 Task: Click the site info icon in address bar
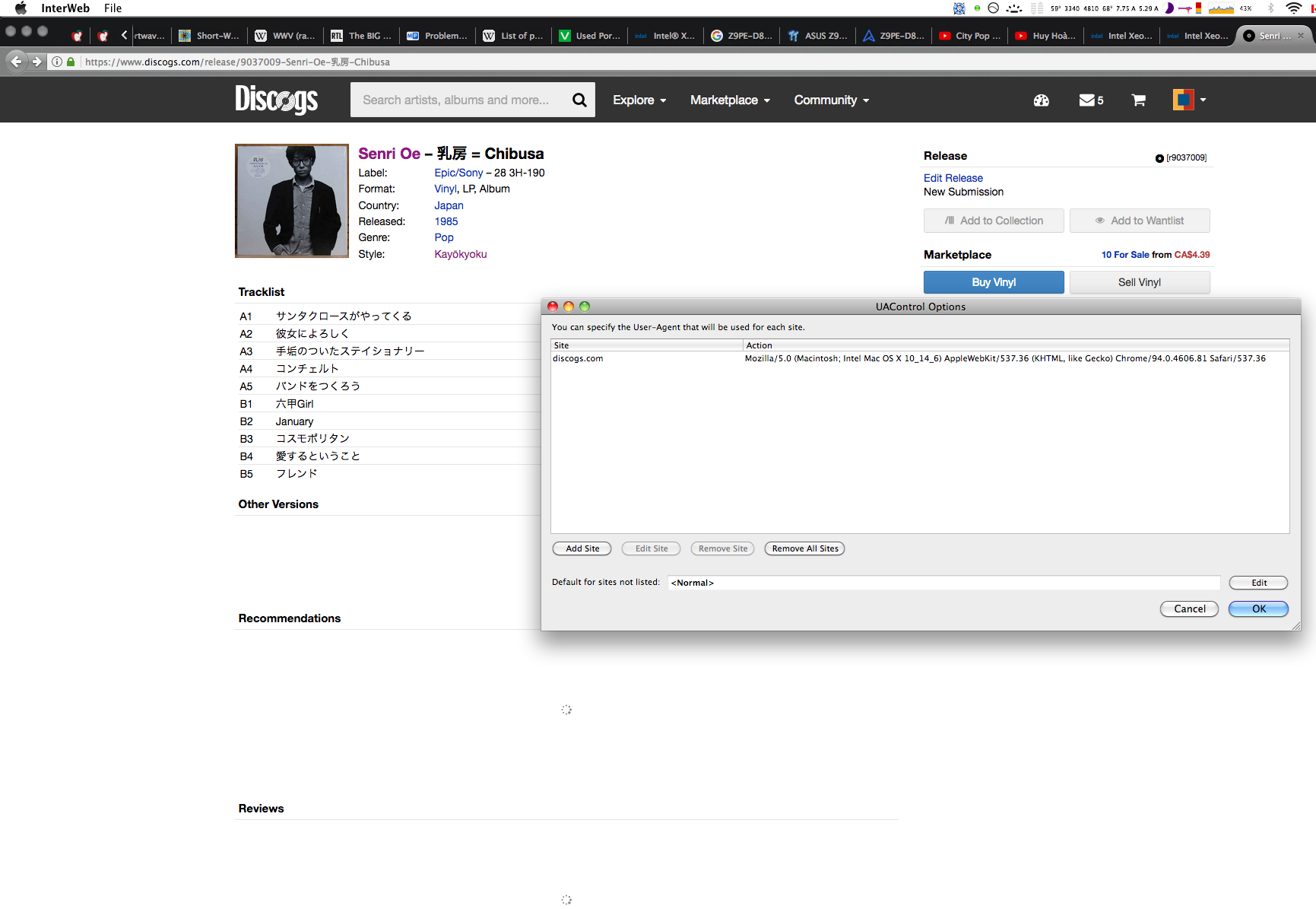(57, 62)
